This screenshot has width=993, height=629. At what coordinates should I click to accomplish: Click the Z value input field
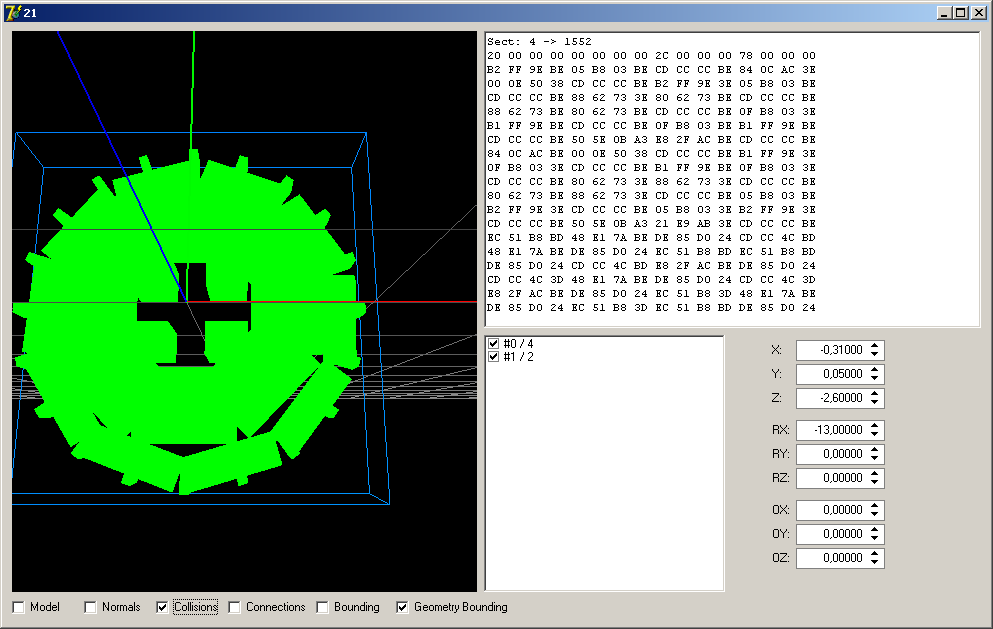click(831, 398)
